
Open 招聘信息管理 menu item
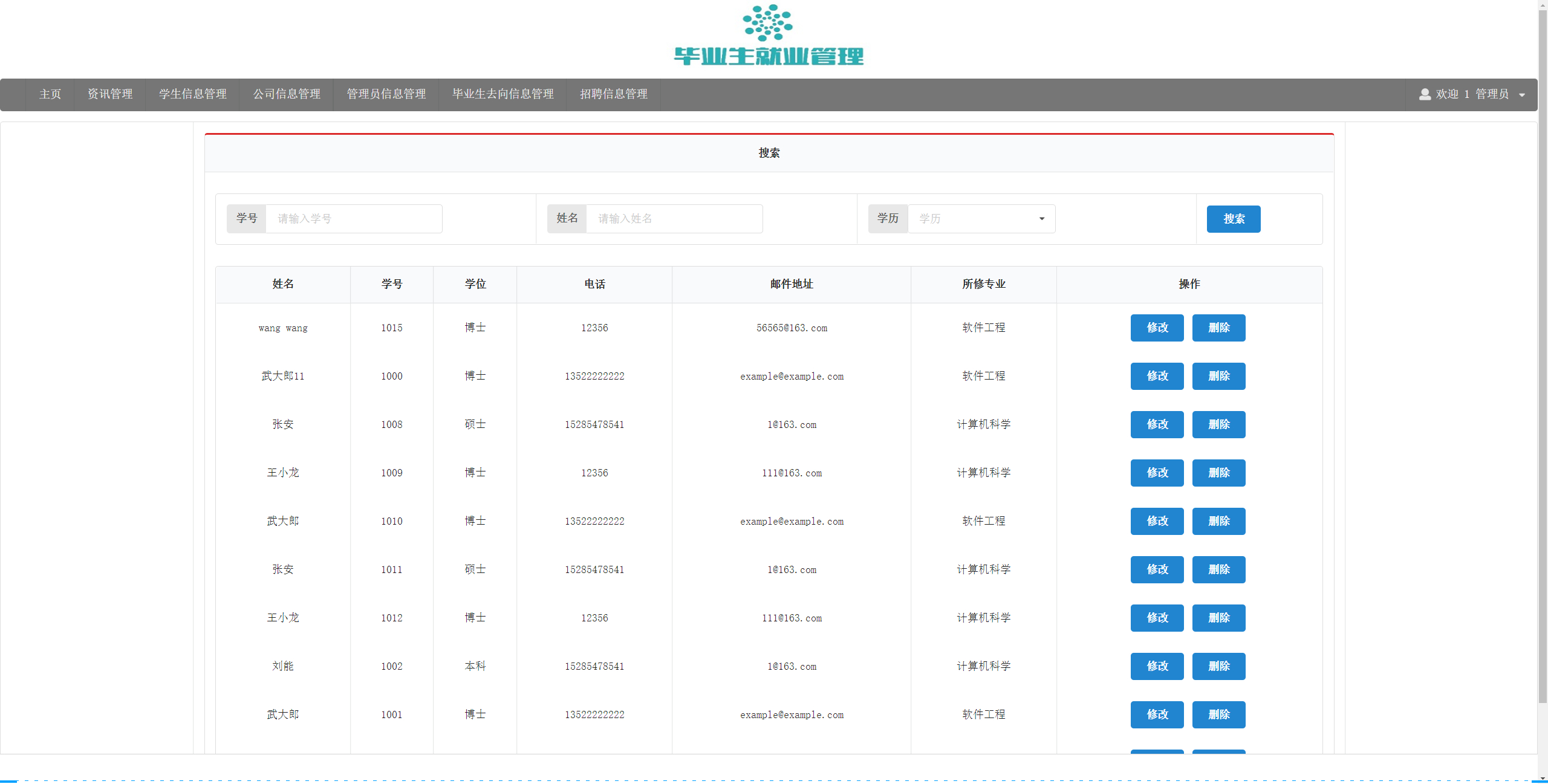(x=614, y=94)
